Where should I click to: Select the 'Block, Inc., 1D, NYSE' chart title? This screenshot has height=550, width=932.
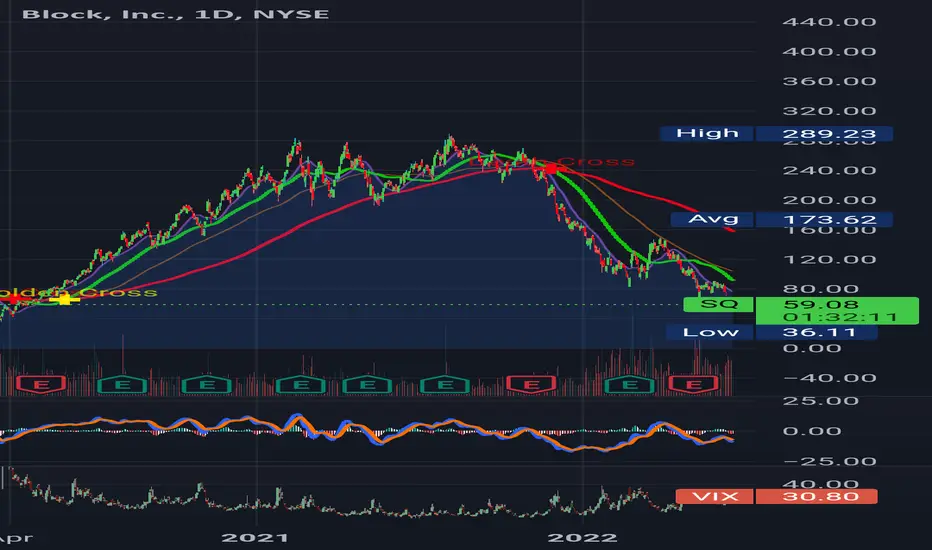click(x=175, y=14)
